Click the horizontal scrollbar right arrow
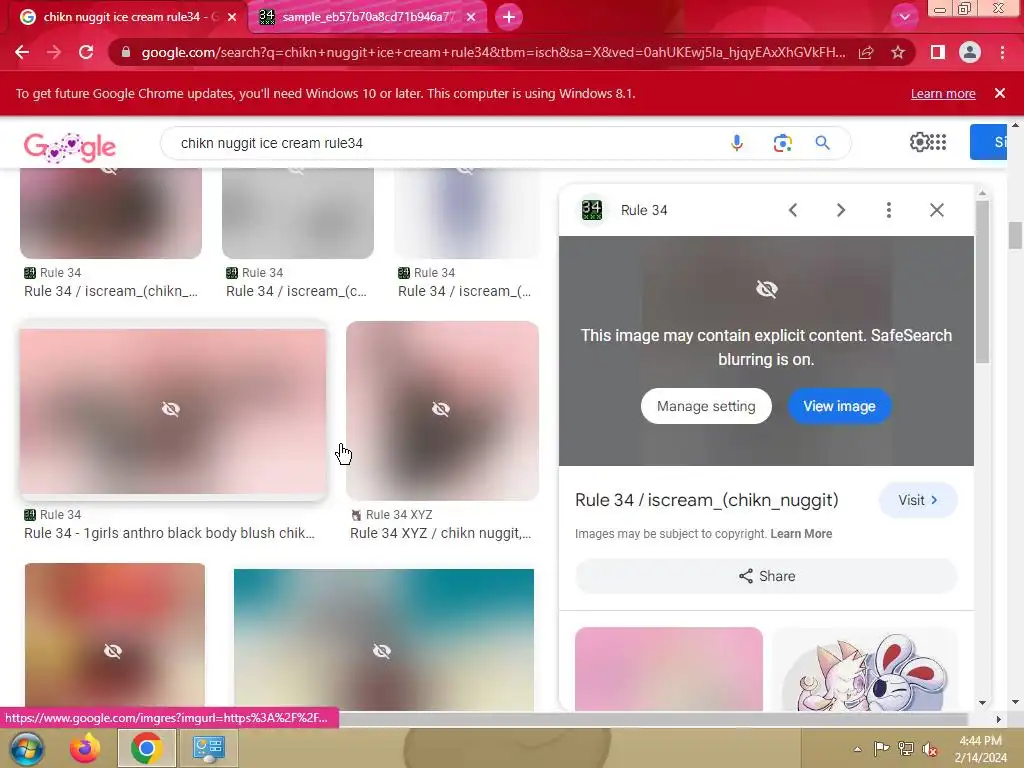 999,719
